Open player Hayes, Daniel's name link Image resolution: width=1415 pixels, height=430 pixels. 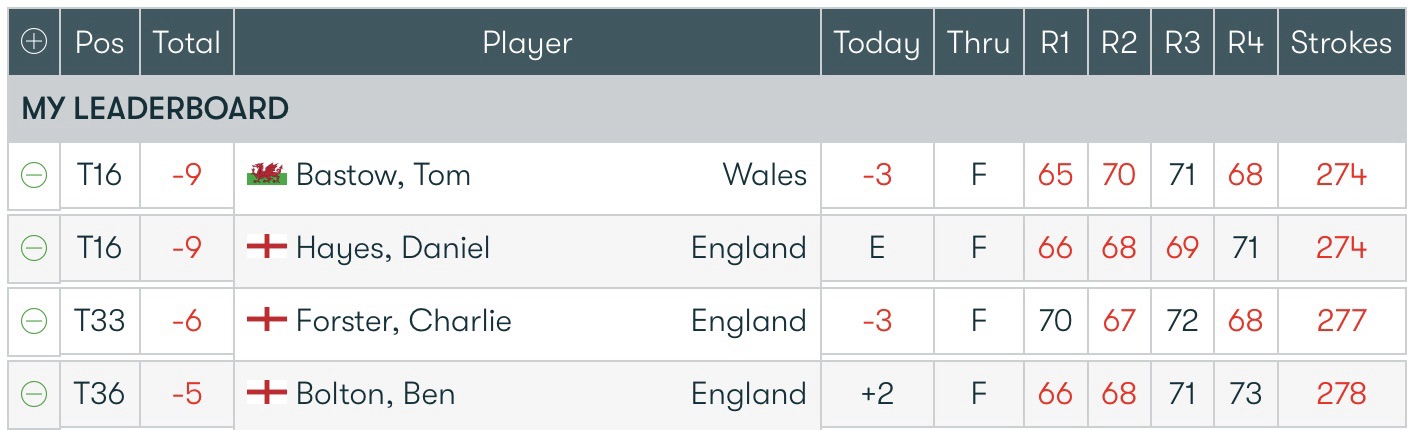tap(393, 247)
